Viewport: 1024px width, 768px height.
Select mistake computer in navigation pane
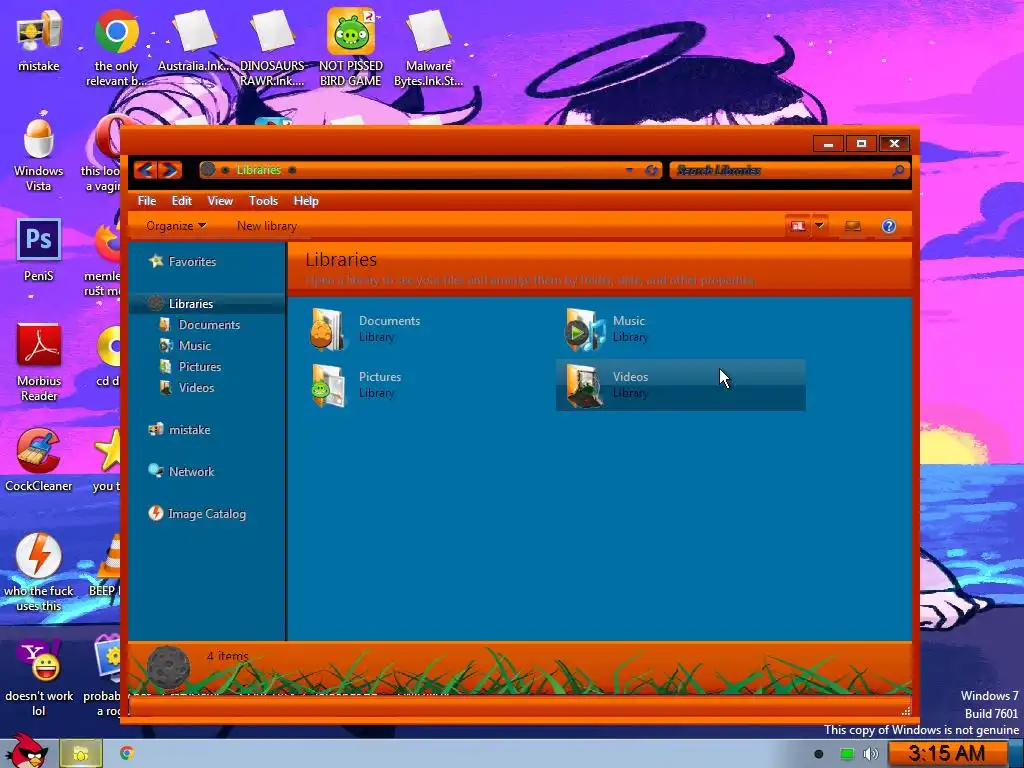click(x=180, y=430)
